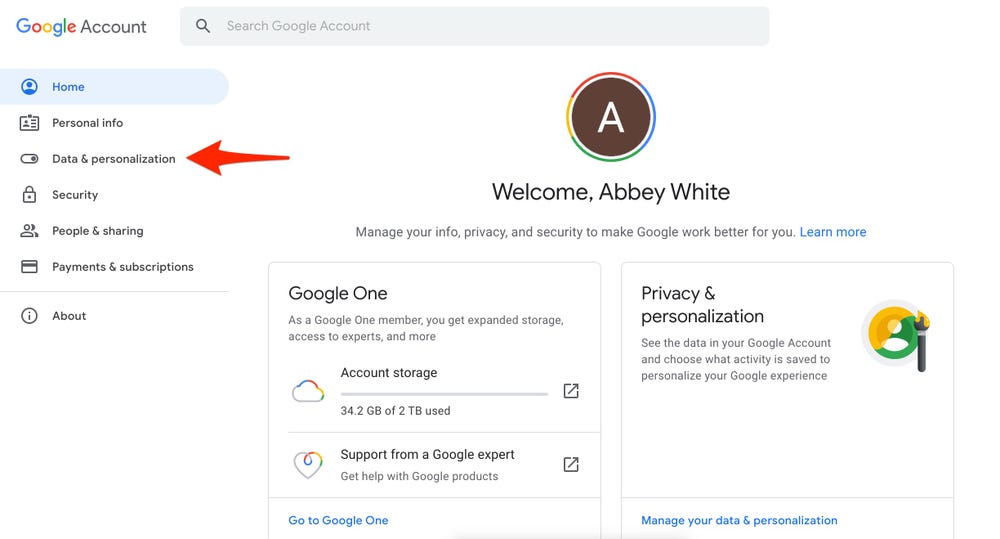This screenshot has height=539, width=1000.
Task: Open Security from the sidebar menu
Action: click(x=75, y=195)
